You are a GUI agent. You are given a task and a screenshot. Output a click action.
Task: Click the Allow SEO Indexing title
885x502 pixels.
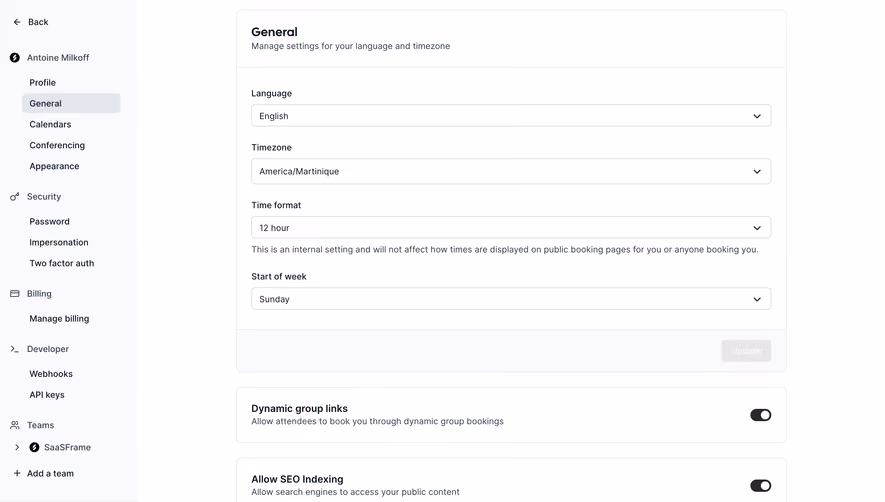point(297,479)
